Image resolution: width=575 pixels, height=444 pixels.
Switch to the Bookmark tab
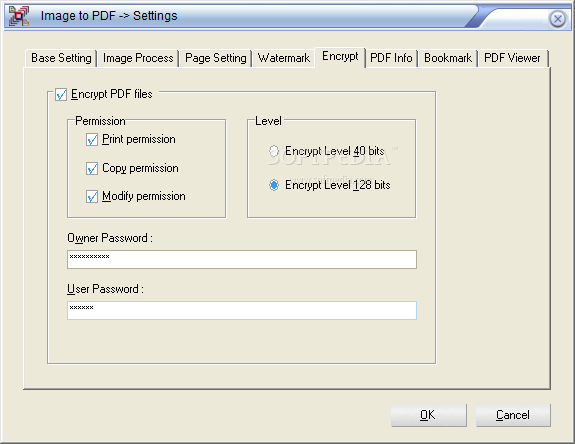[448, 58]
